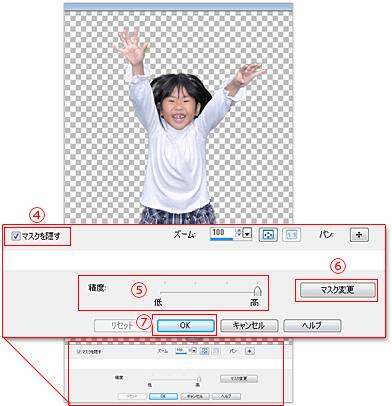Open ヘルプ button in enlarged panel
This screenshot has width=392, height=406.
(312, 325)
